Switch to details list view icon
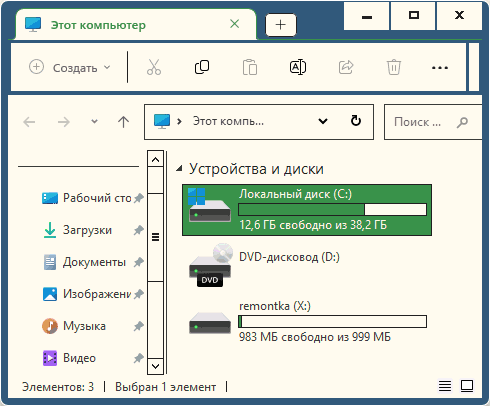The image size is (490, 406). click(x=445, y=386)
